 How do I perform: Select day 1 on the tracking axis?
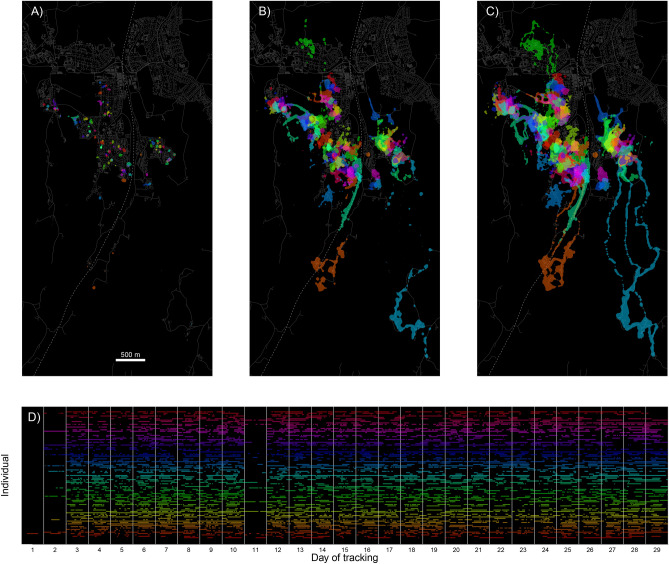pyautogui.click(x=33, y=550)
